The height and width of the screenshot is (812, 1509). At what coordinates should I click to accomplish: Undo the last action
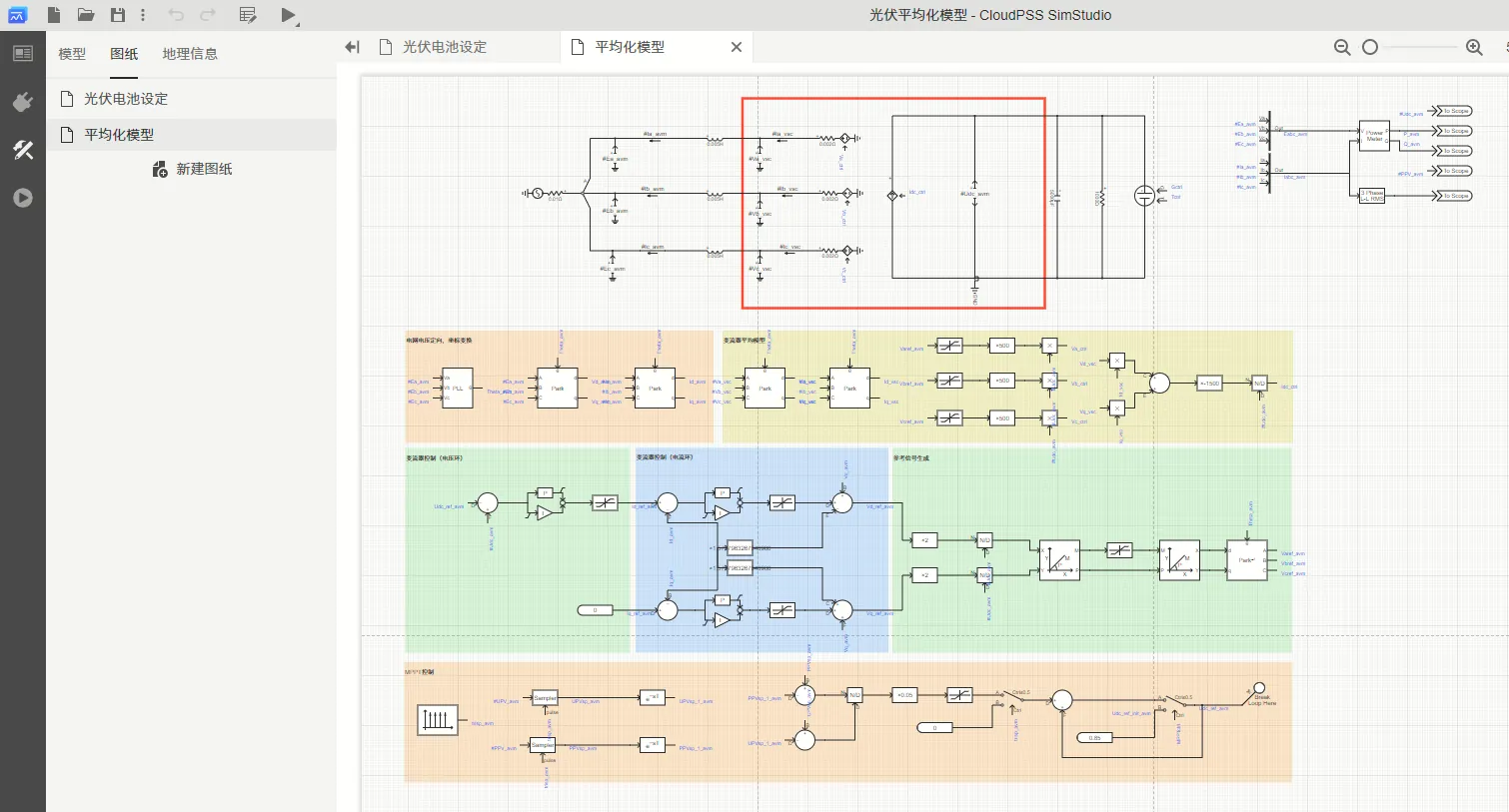click(x=176, y=15)
